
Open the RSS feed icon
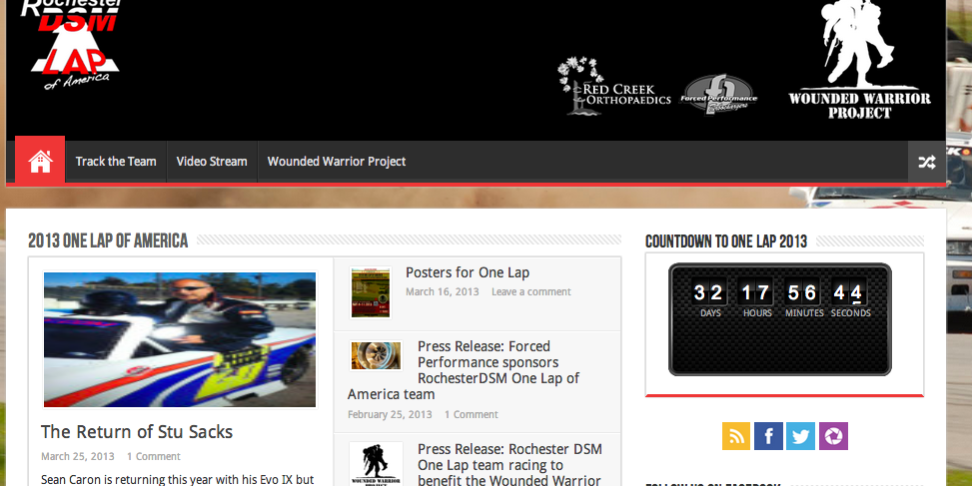tap(736, 436)
